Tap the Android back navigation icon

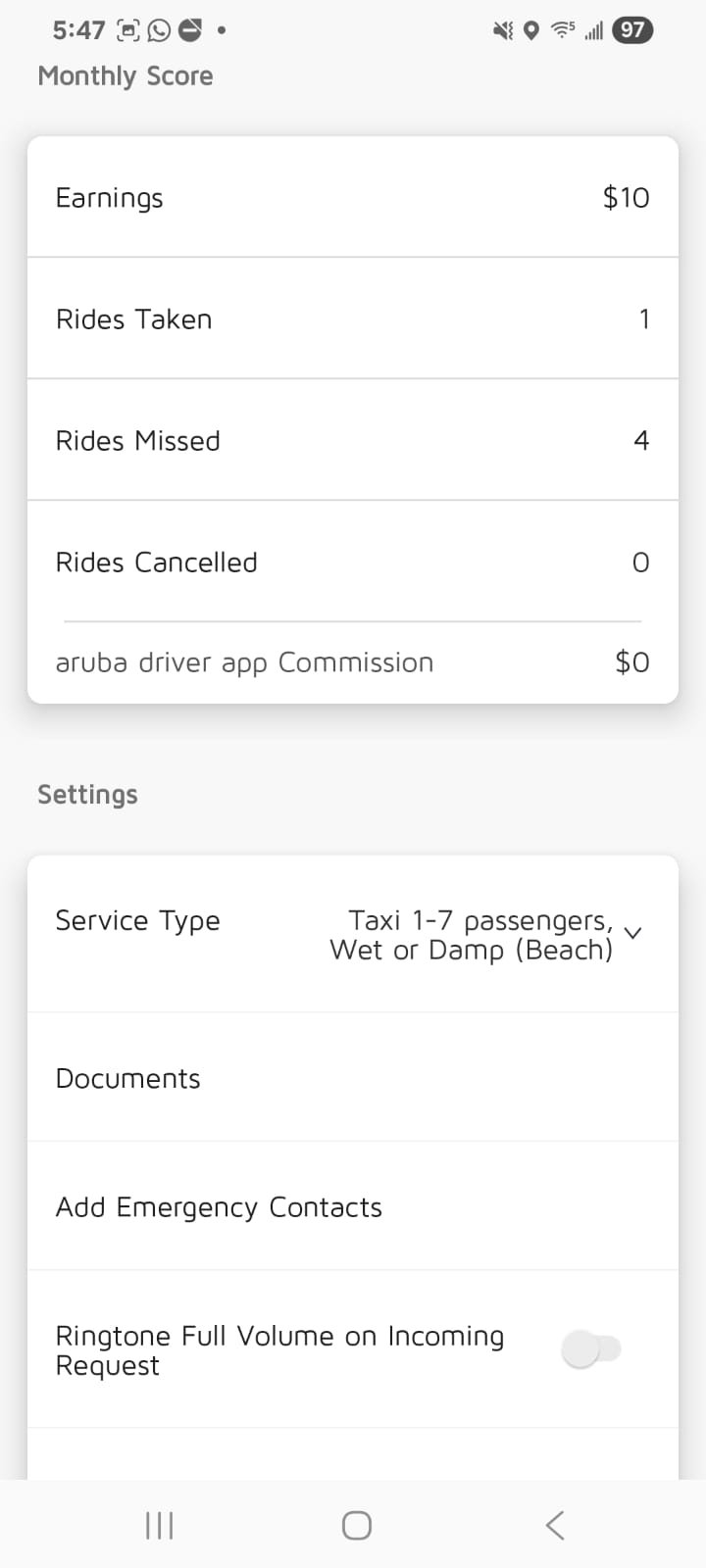click(x=555, y=1525)
